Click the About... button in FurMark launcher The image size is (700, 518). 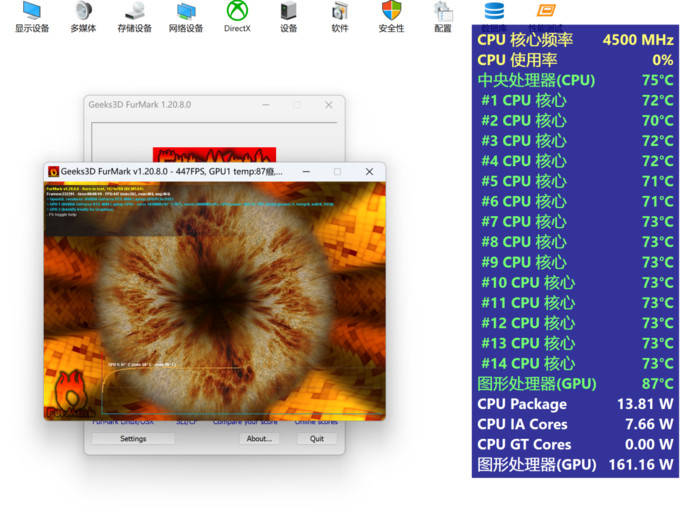pyautogui.click(x=259, y=439)
